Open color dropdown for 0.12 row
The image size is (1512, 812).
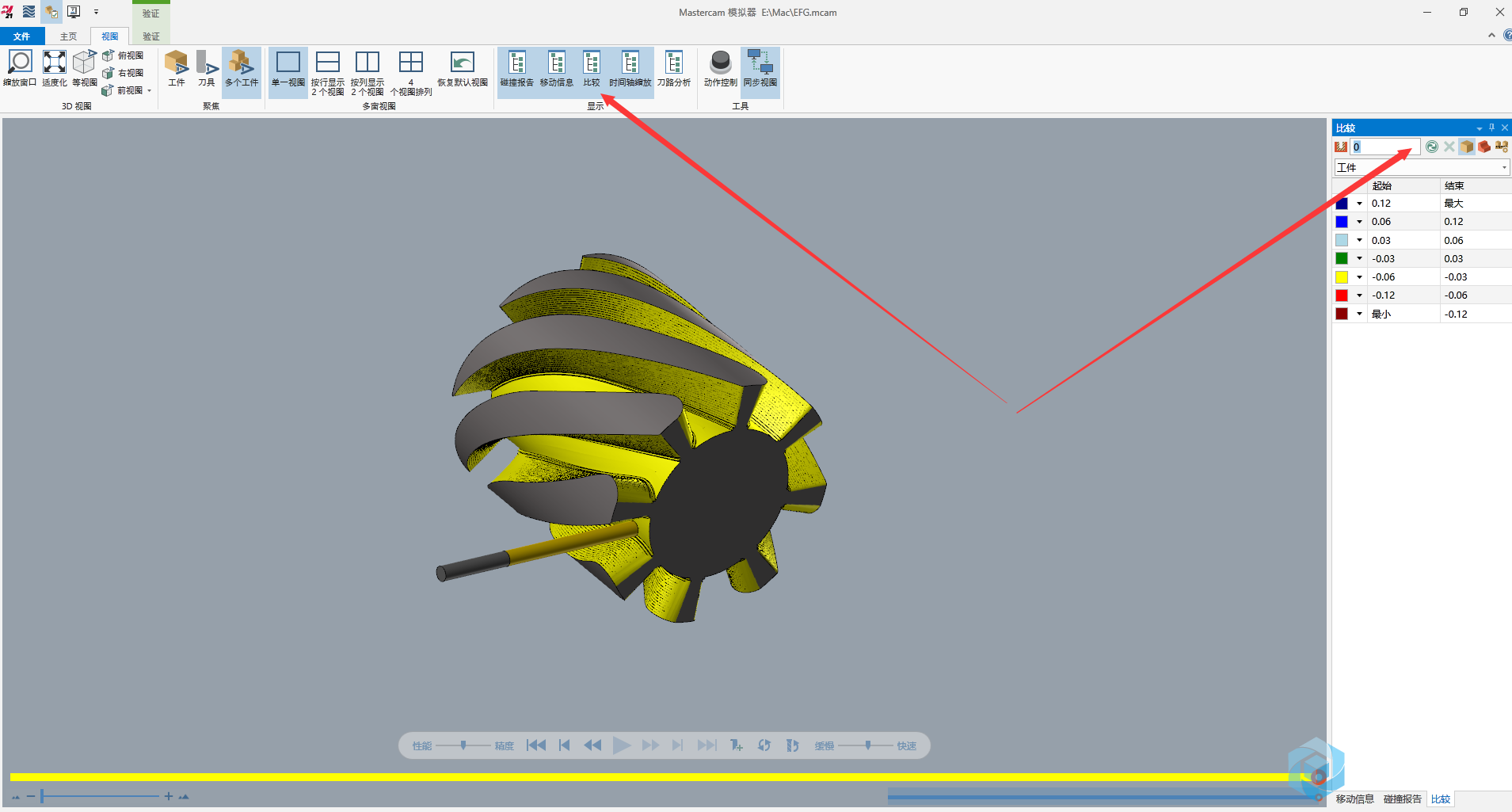(x=1359, y=204)
